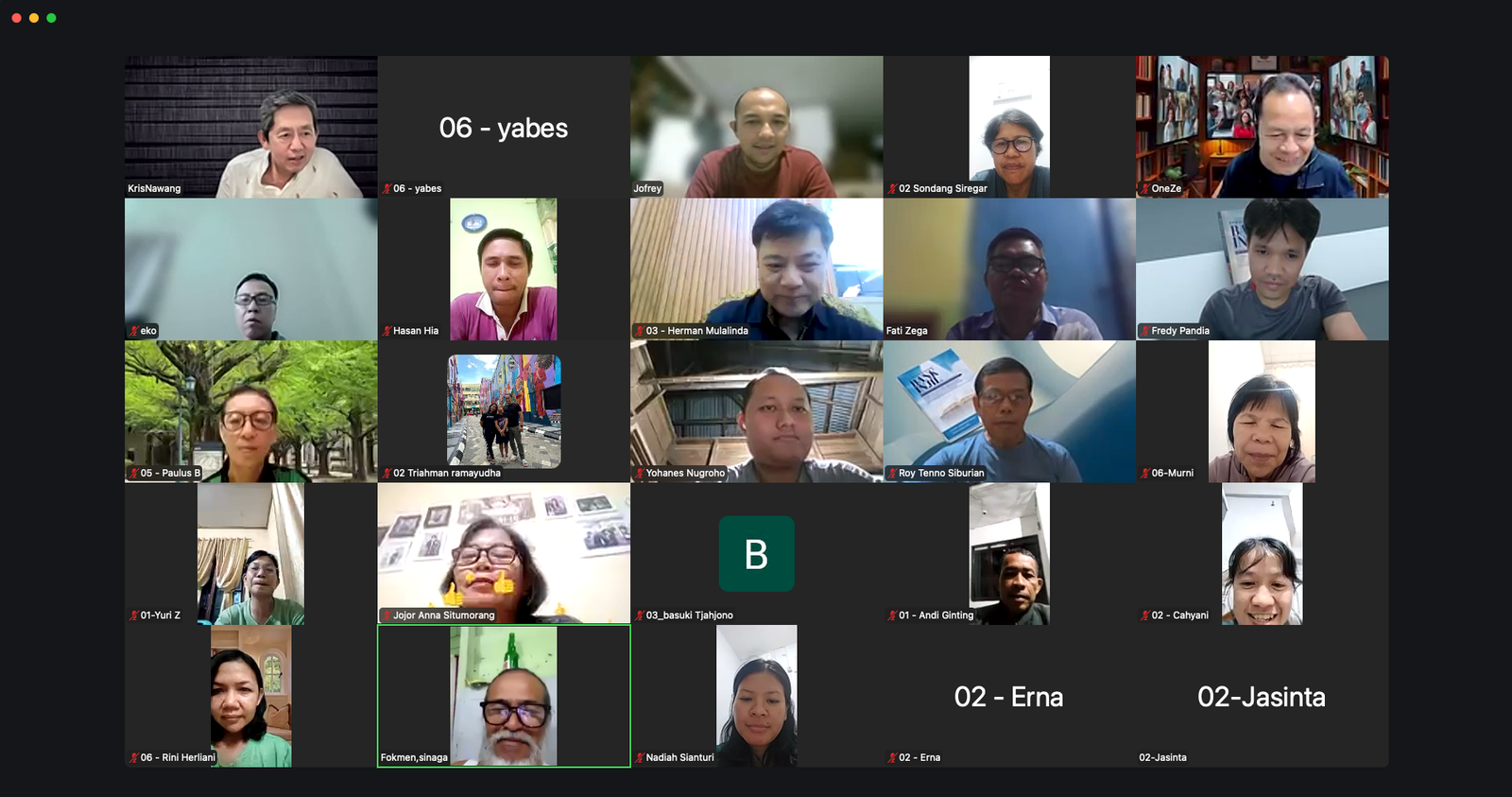Screen dimensions: 1512x797
Task: Select the Fati Zega video tile
Action: coord(1009,269)
